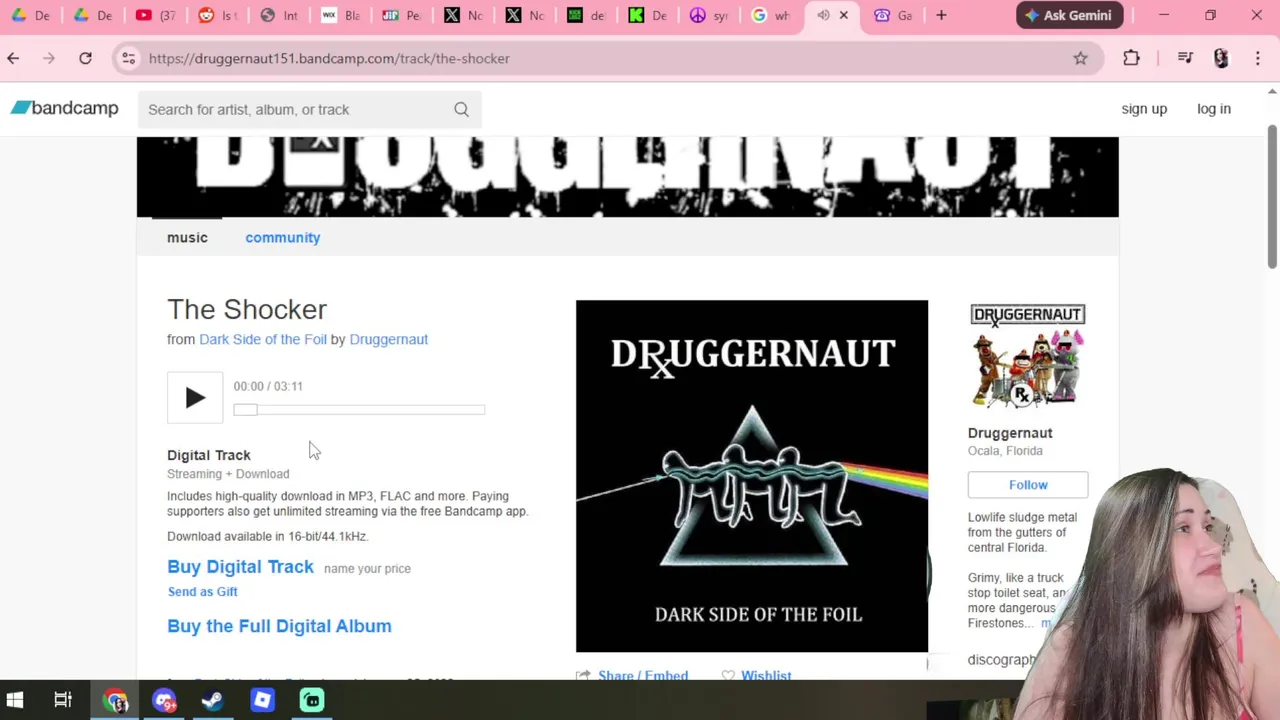Image resolution: width=1280 pixels, height=720 pixels.
Task: Click the Druggernaut header banner
Action: click(x=628, y=177)
